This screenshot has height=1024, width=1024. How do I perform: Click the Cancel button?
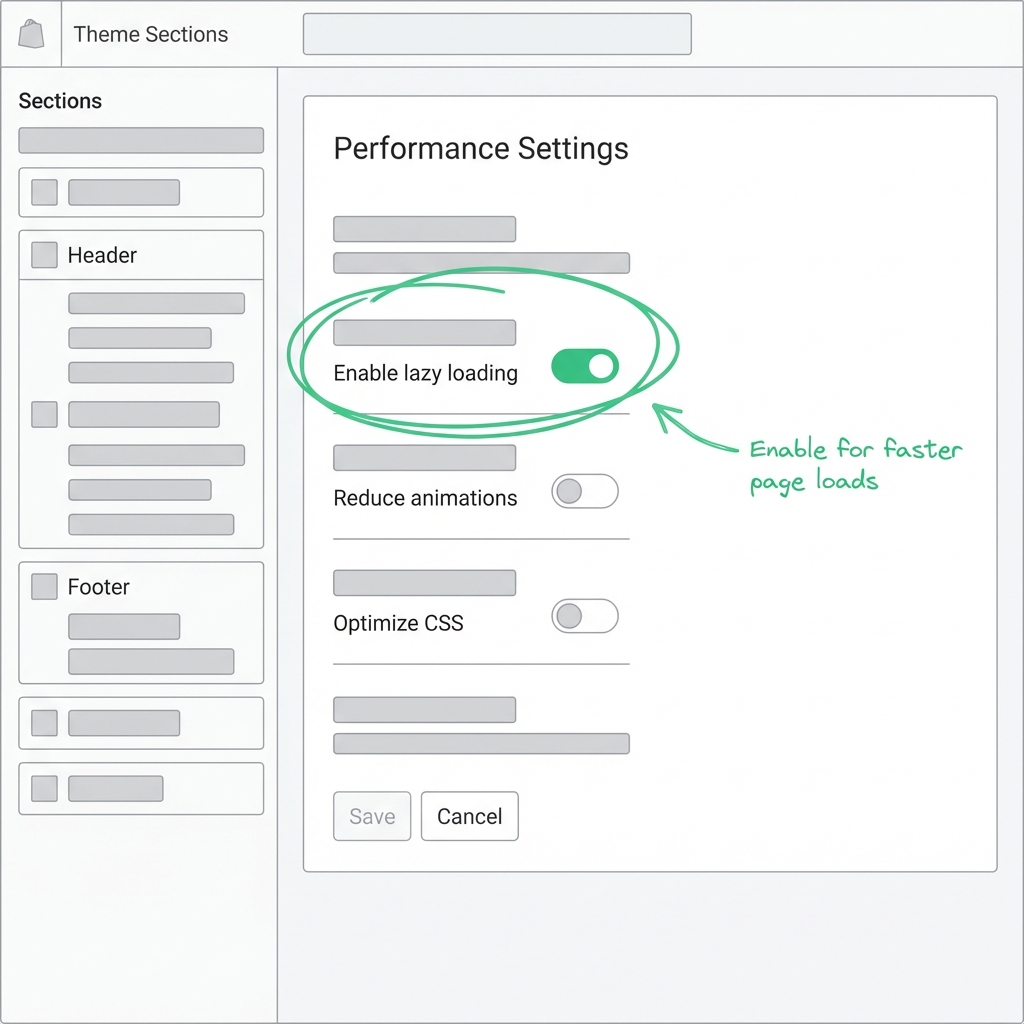pyautogui.click(x=469, y=816)
